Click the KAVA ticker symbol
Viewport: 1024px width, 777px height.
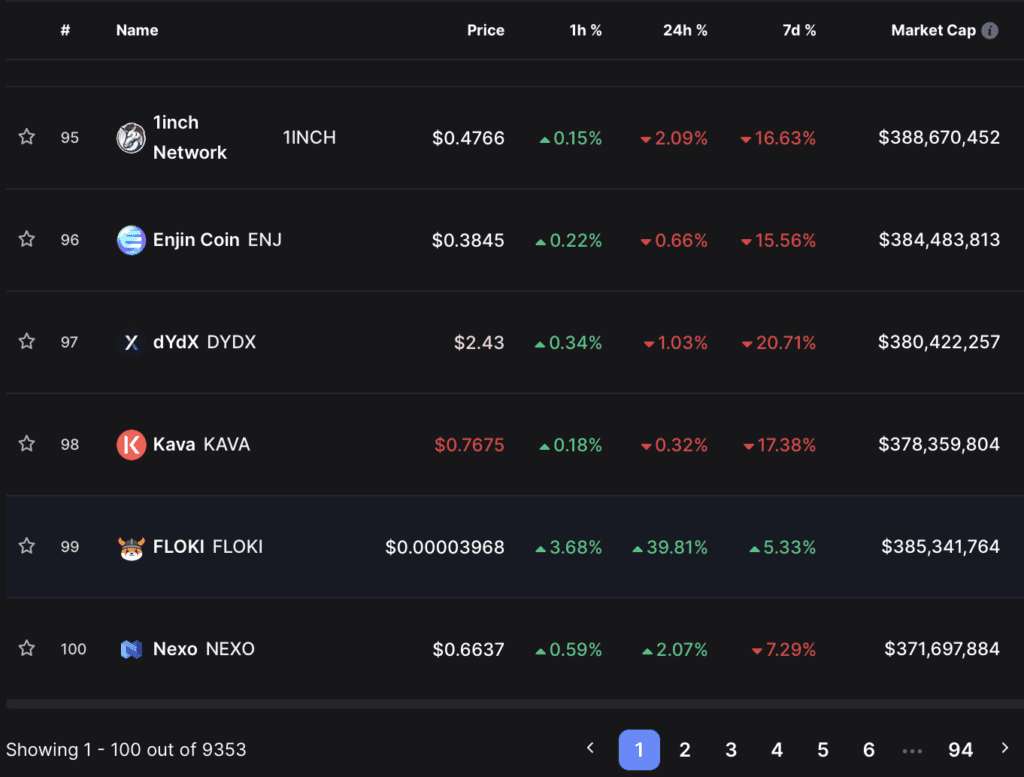pyautogui.click(x=227, y=445)
